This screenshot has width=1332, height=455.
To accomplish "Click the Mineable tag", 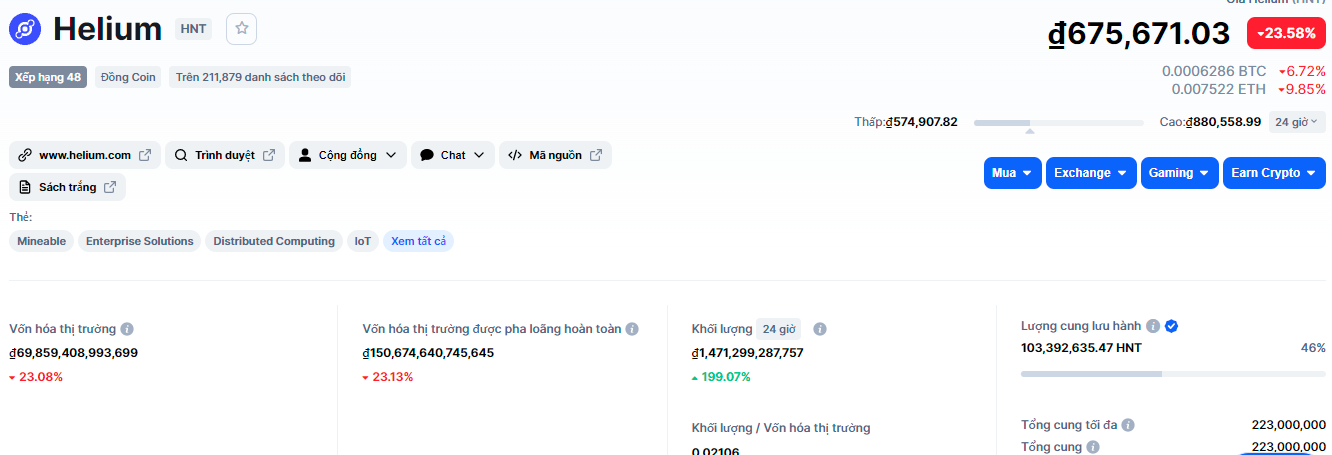I will pos(41,241).
